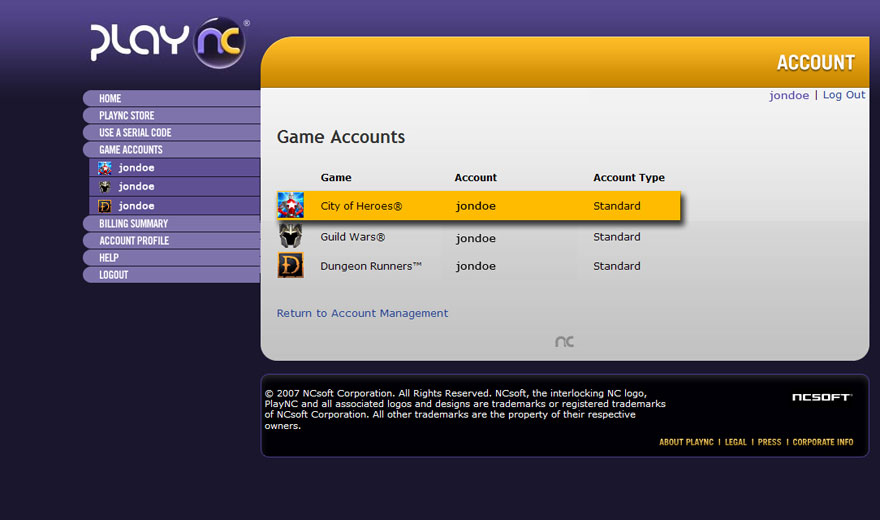
Task: Click City of Heroes icon in table
Action: pos(291,205)
